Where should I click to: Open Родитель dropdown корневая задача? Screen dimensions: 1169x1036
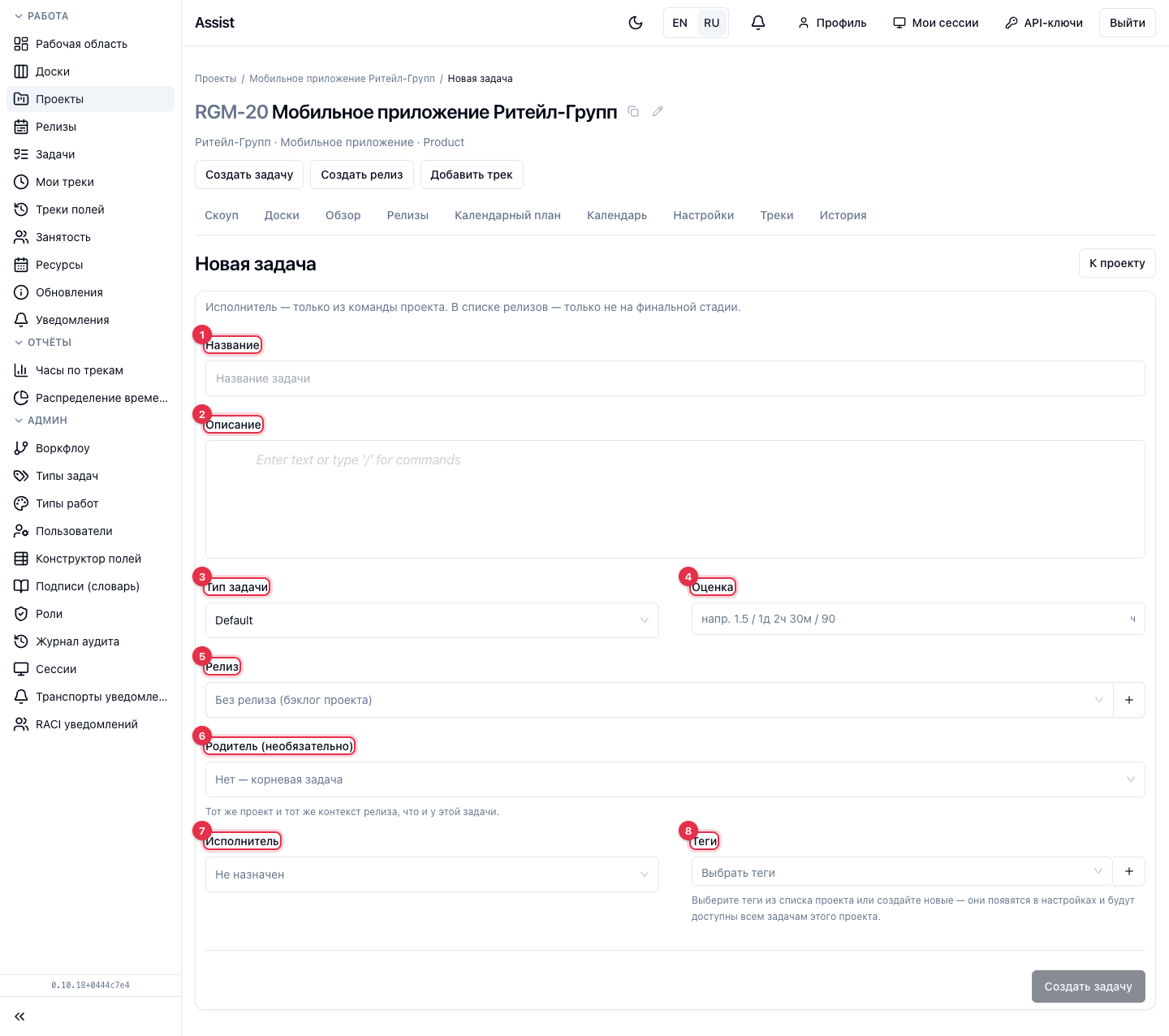click(x=675, y=779)
